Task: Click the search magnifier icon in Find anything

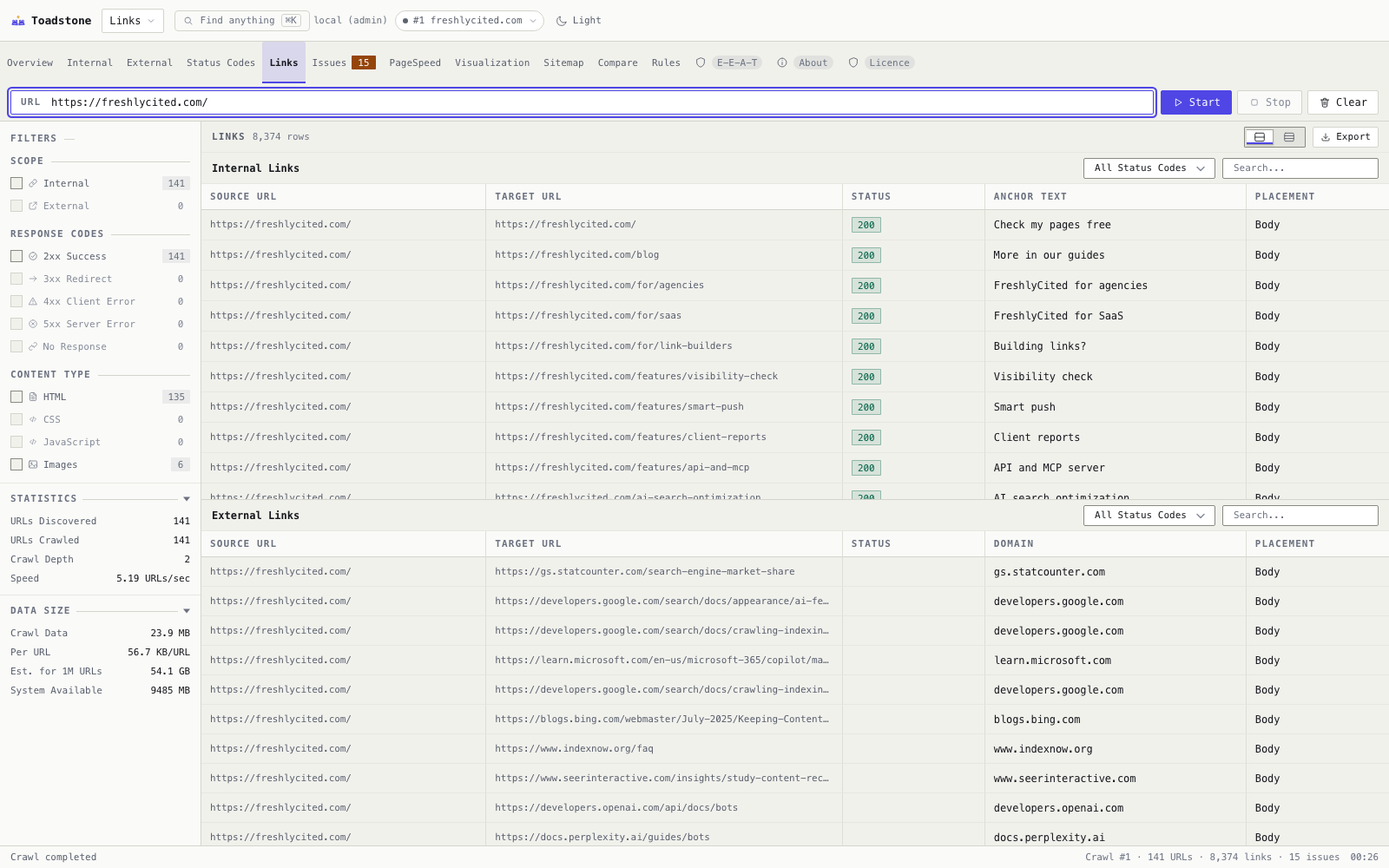Action: [x=188, y=21]
